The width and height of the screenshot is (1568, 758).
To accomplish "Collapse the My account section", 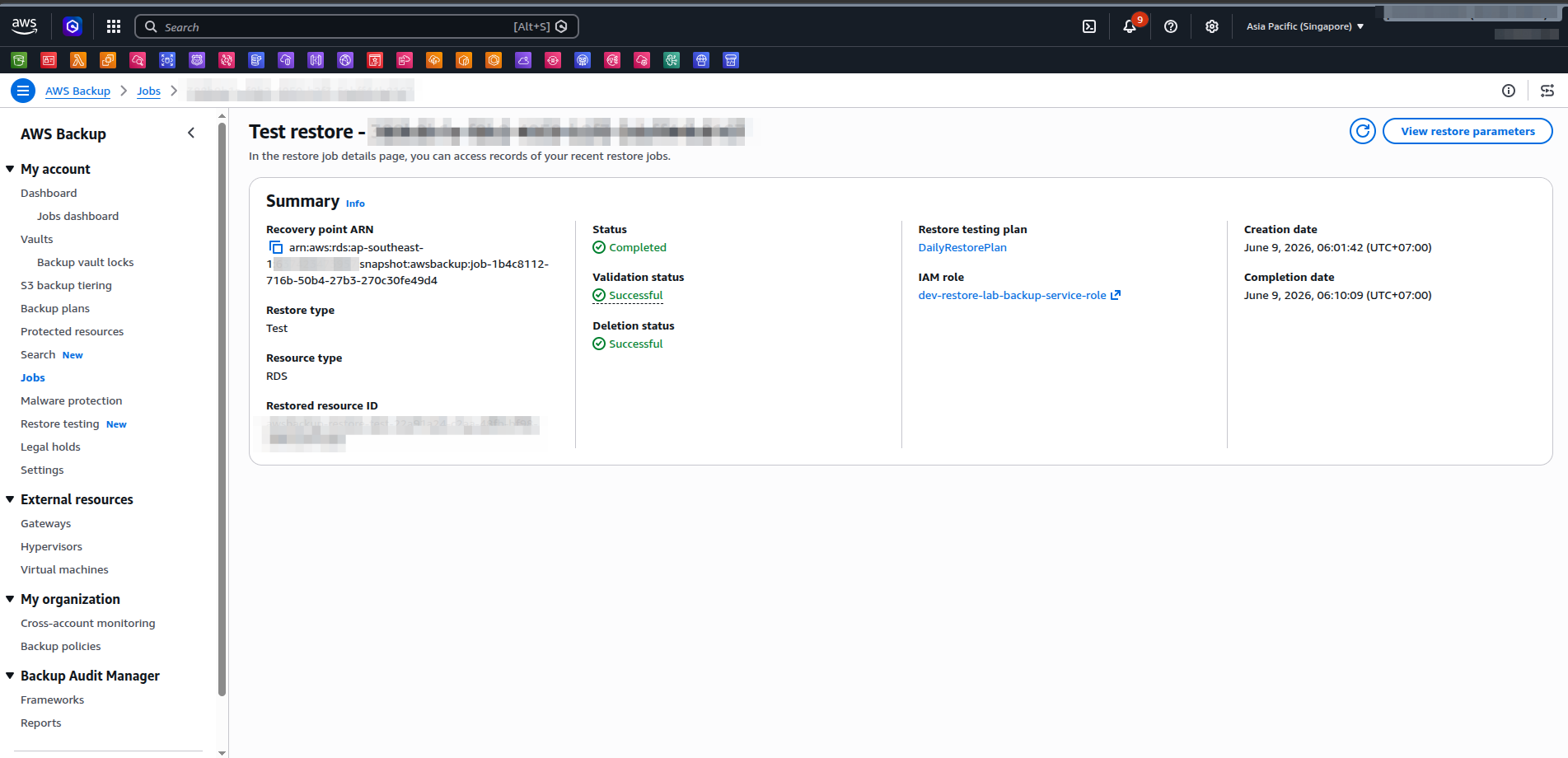I will pyautogui.click(x=10, y=169).
